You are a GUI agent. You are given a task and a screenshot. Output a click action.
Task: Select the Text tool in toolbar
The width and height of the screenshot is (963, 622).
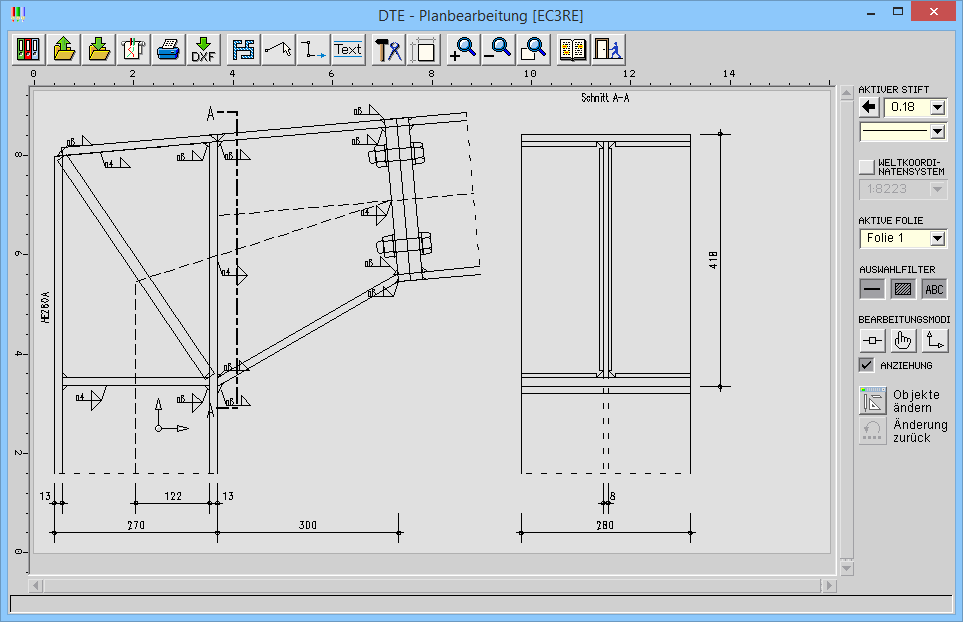(348, 49)
